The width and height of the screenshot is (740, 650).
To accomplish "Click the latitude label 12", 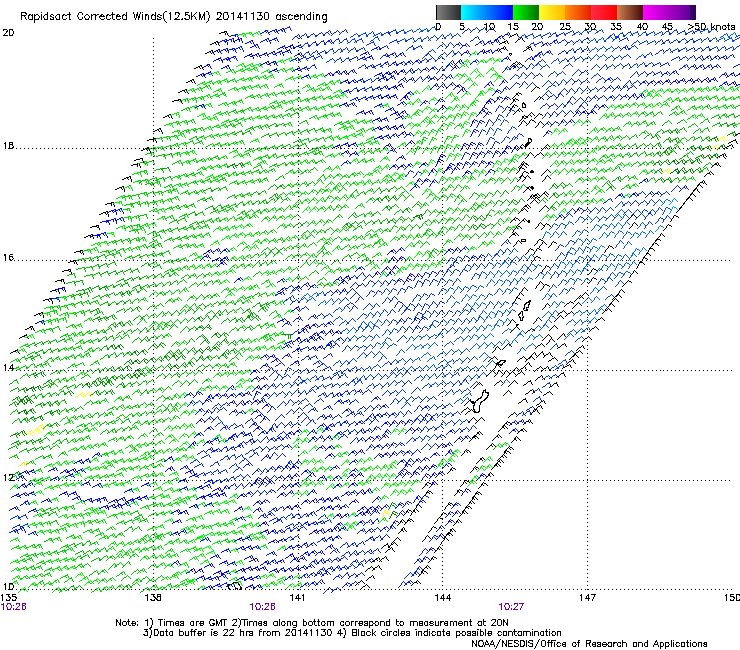I will coord(8,478).
